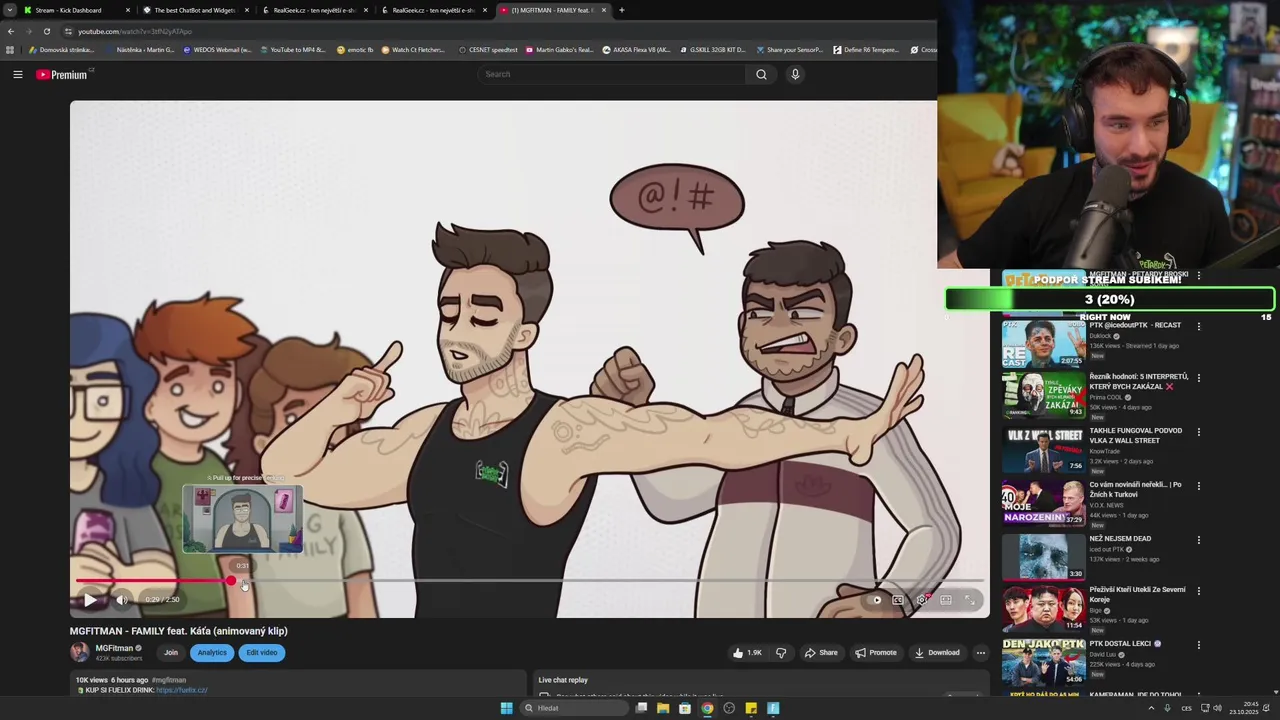Toggle subtitles closed captions button

(x=898, y=600)
